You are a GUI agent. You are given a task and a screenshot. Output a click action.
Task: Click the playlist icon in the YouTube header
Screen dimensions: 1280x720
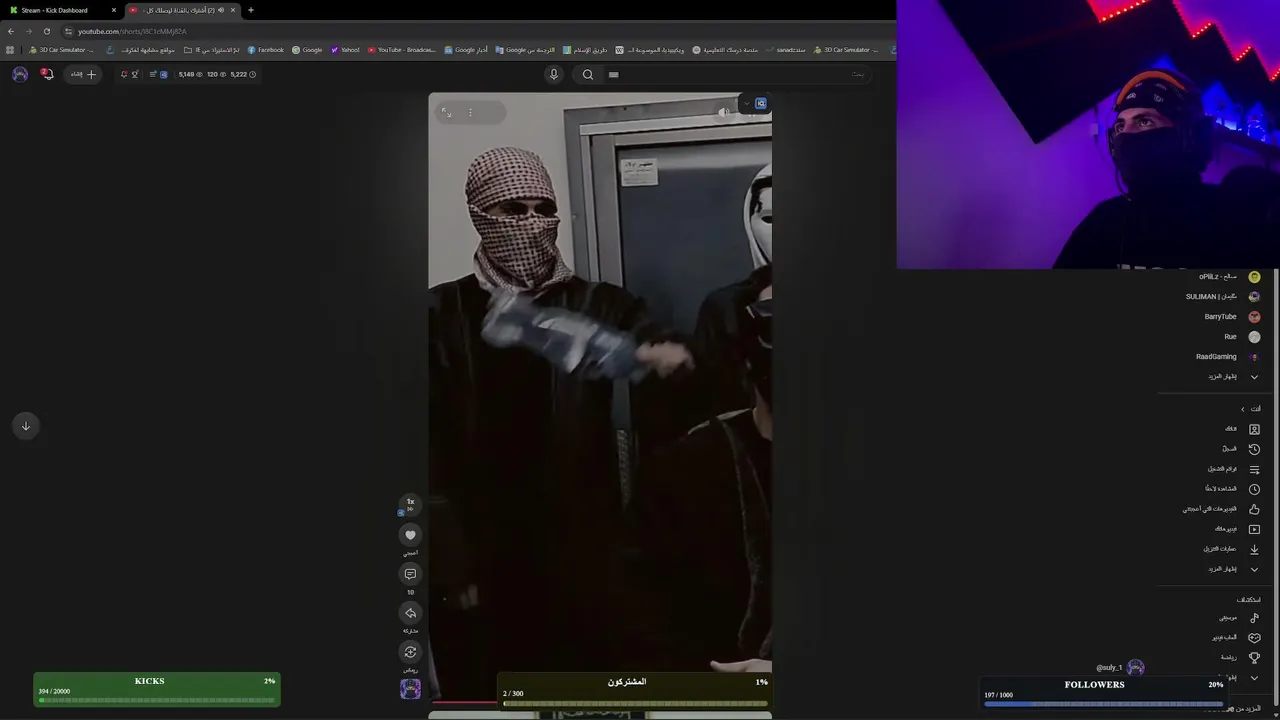(x=153, y=74)
